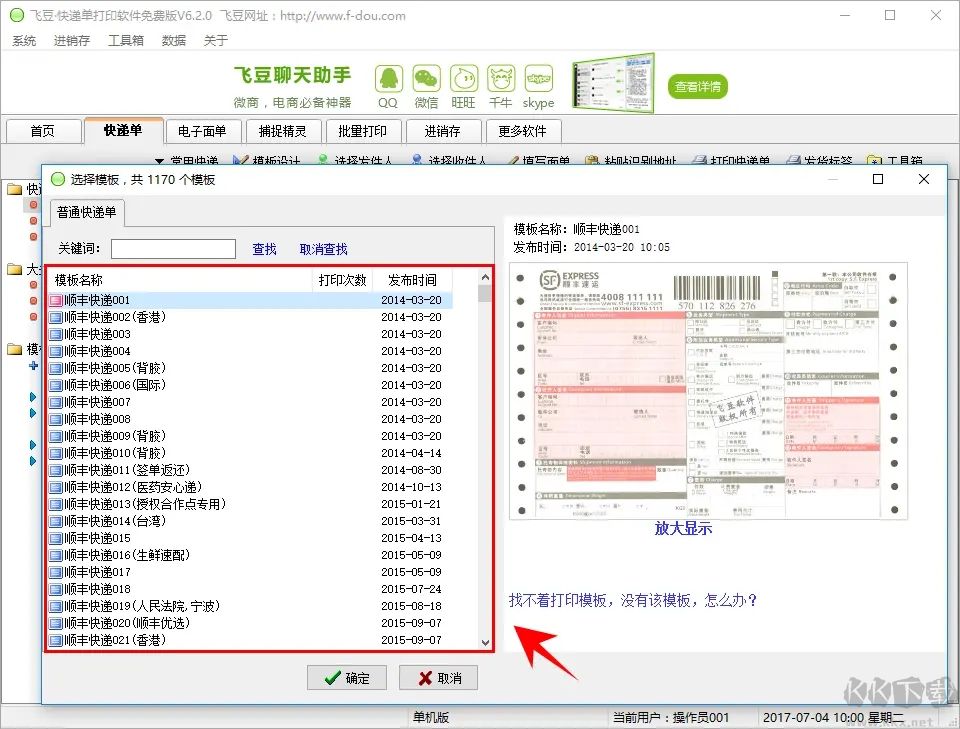
Task: Switch to the 电子面单 tab
Action: tap(202, 131)
